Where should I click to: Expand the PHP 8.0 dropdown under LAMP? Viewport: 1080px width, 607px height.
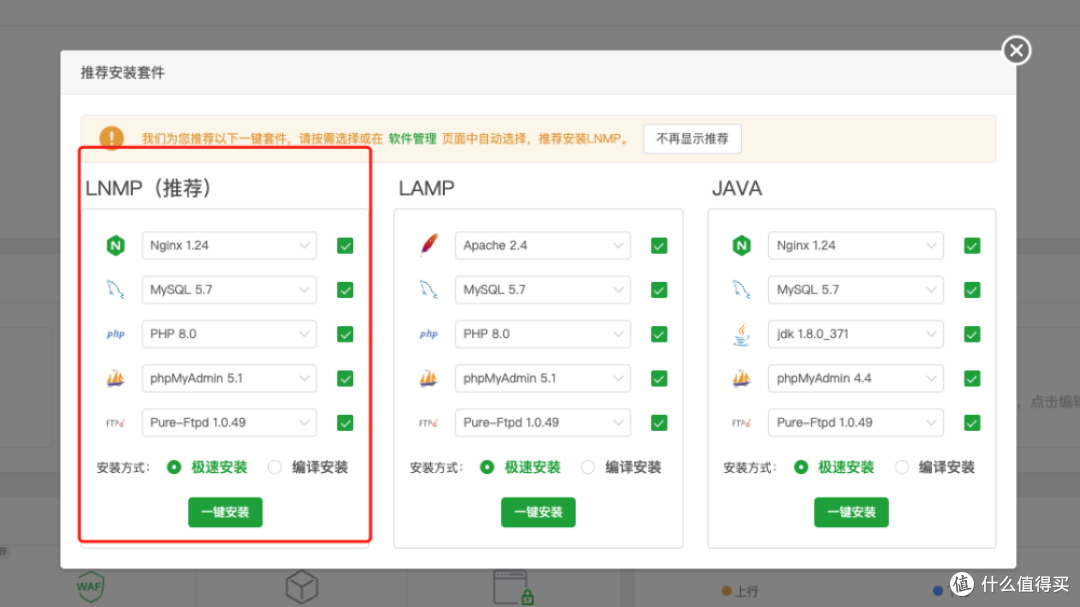542,334
